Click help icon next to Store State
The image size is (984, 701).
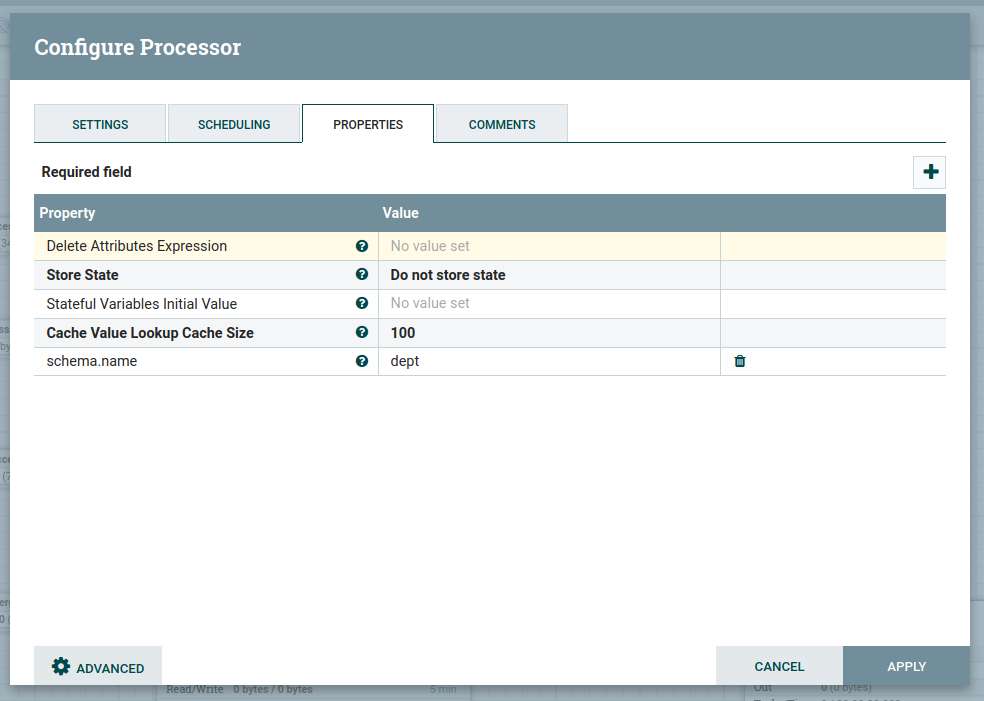point(362,275)
